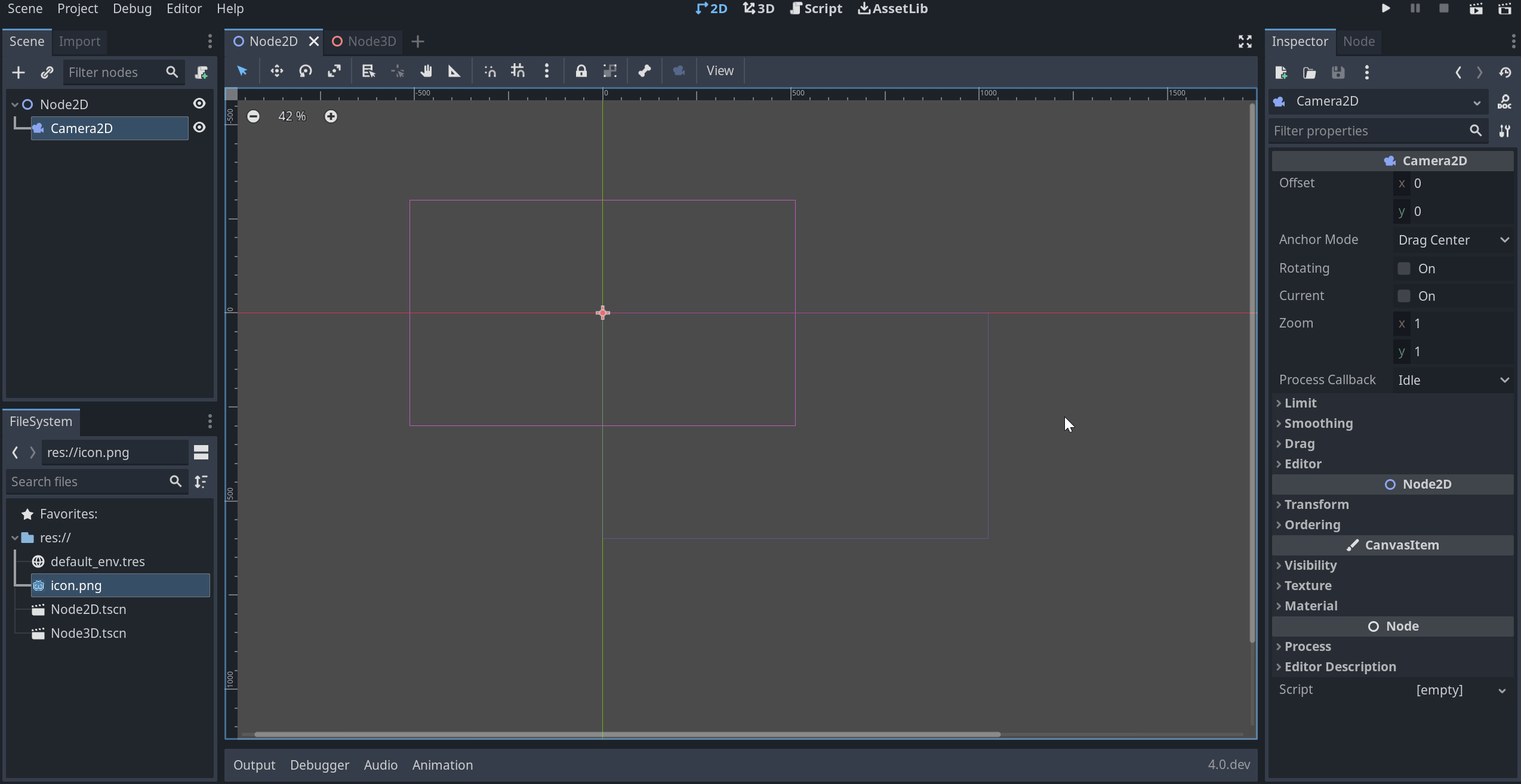1521x784 pixels.
Task: Activate the Pan viewport tool
Action: point(426,71)
